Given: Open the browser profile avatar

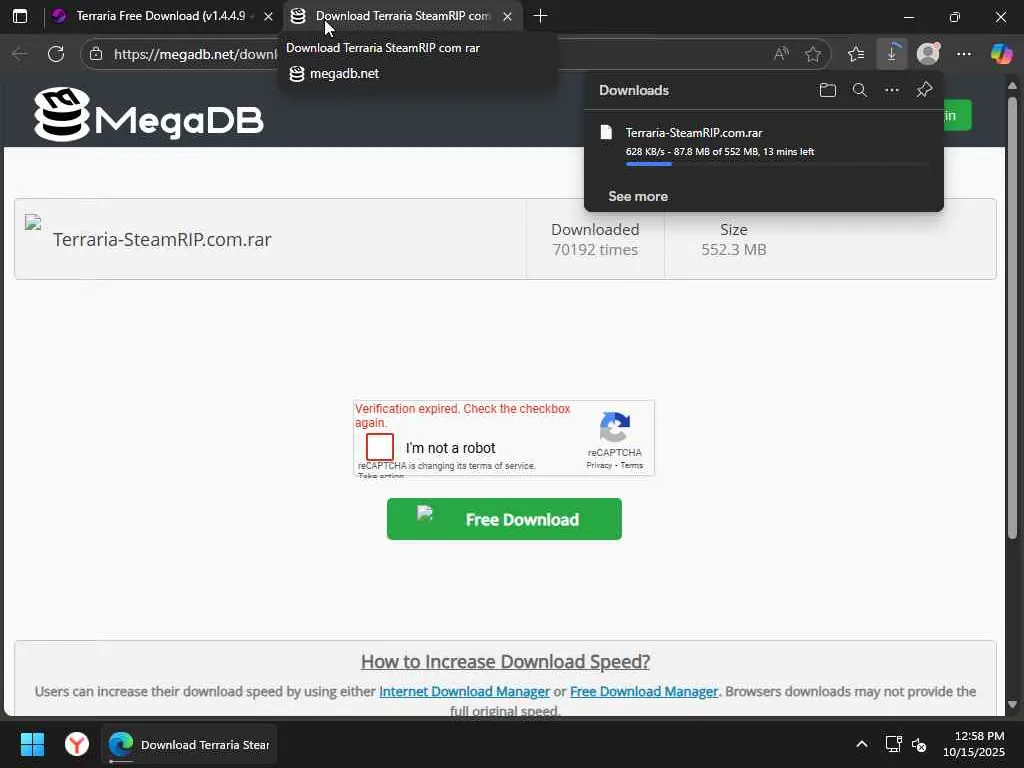Looking at the screenshot, I should [928, 54].
